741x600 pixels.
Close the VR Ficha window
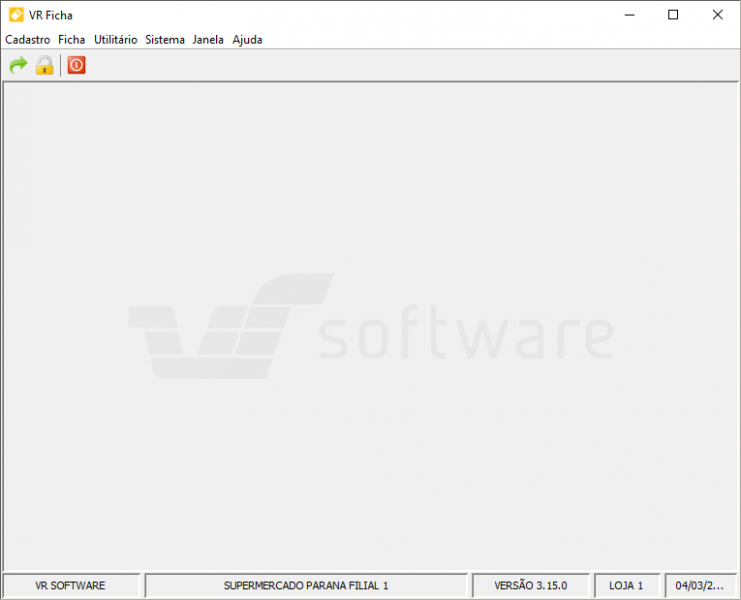(x=717, y=15)
